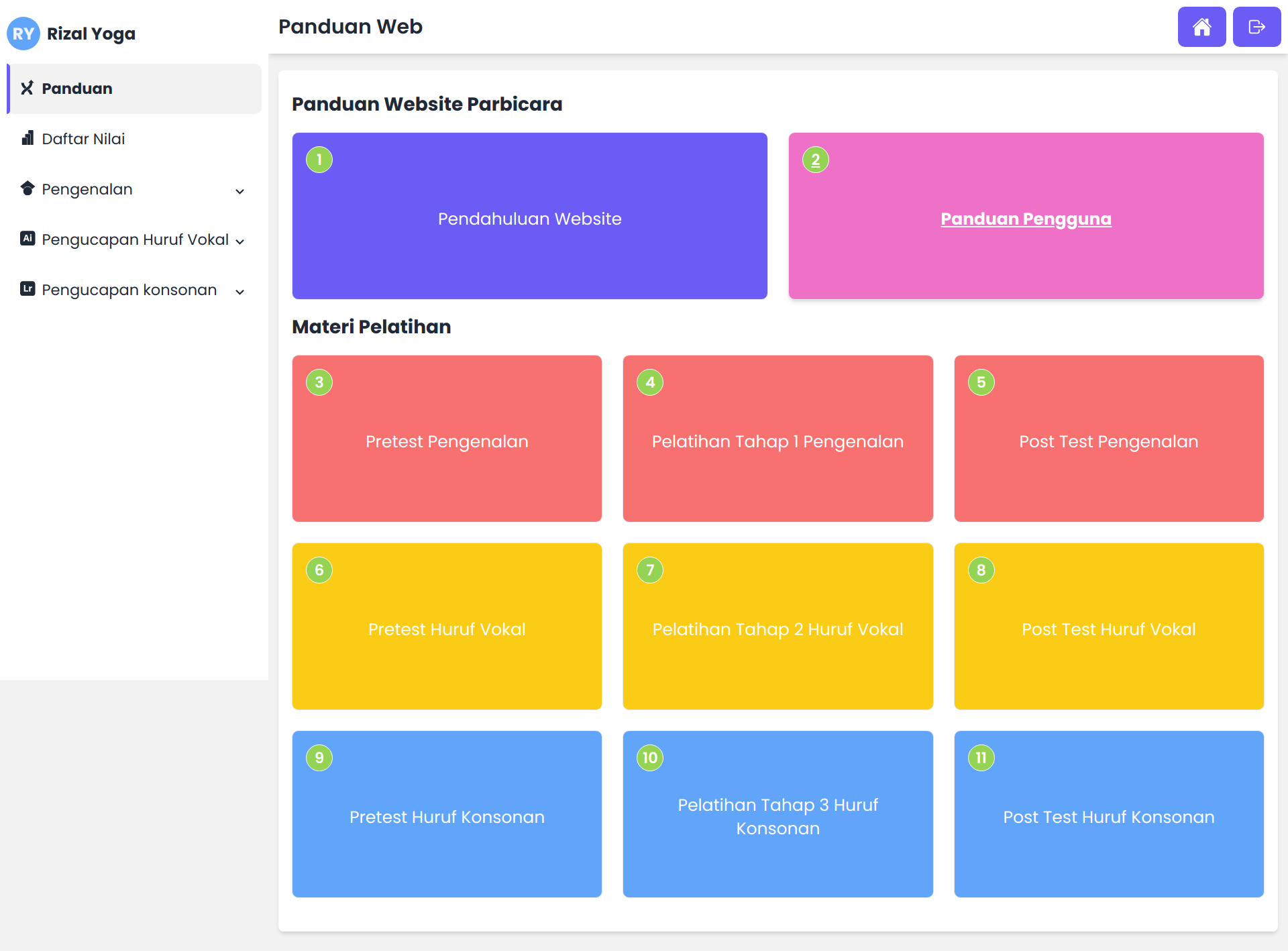Click the Panduan sidebar icon
This screenshot has width=1288, height=951.
pos(27,88)
